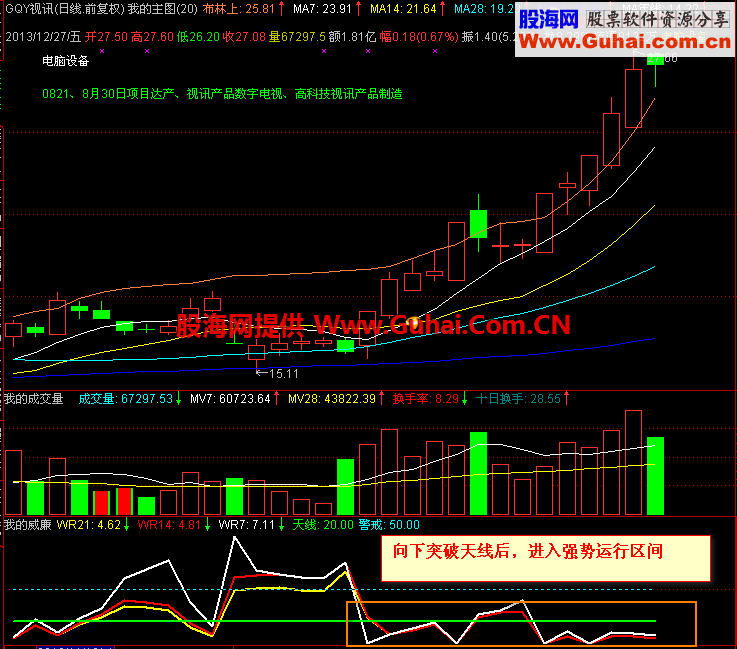This screenshot has width=737, height=649.
Task: Select the MV7: 60723.64 value
Action: click(x=230, y=399)
